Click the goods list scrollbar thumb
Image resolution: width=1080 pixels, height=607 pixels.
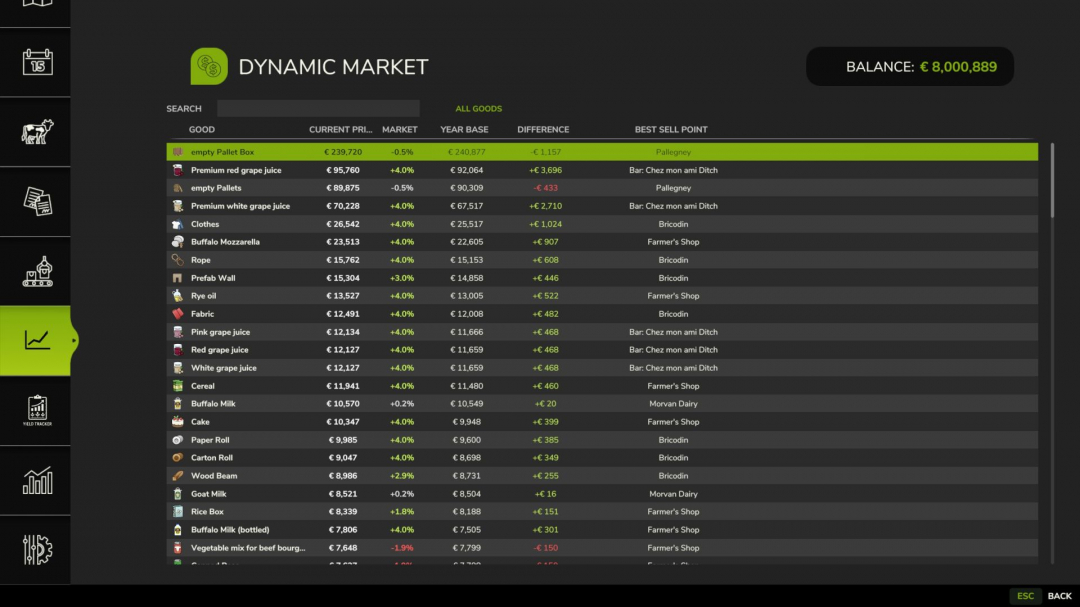click(x=1052, y=181)
